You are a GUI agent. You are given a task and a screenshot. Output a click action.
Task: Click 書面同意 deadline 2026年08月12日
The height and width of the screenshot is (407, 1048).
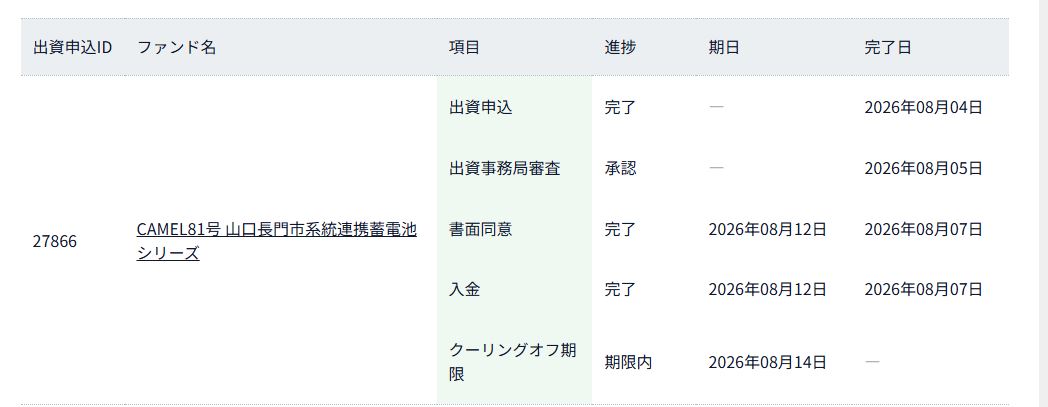coord(767,229)
